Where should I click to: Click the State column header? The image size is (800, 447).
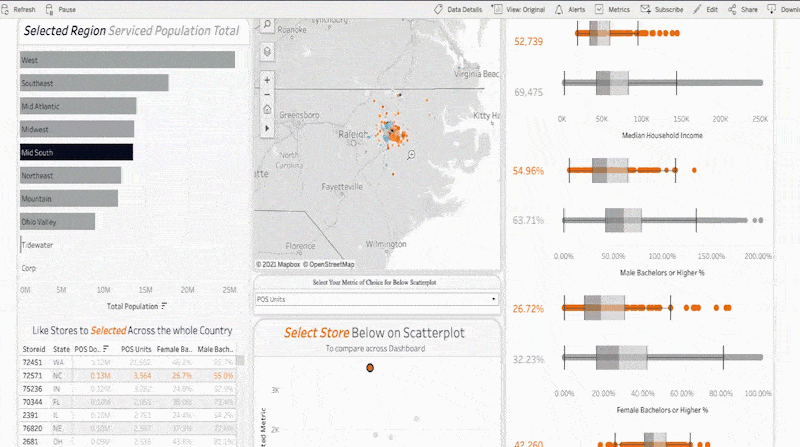click(61, 349)
